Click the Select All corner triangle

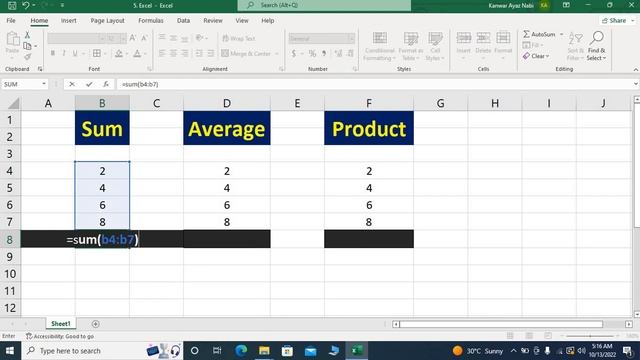tap(13, 103)
